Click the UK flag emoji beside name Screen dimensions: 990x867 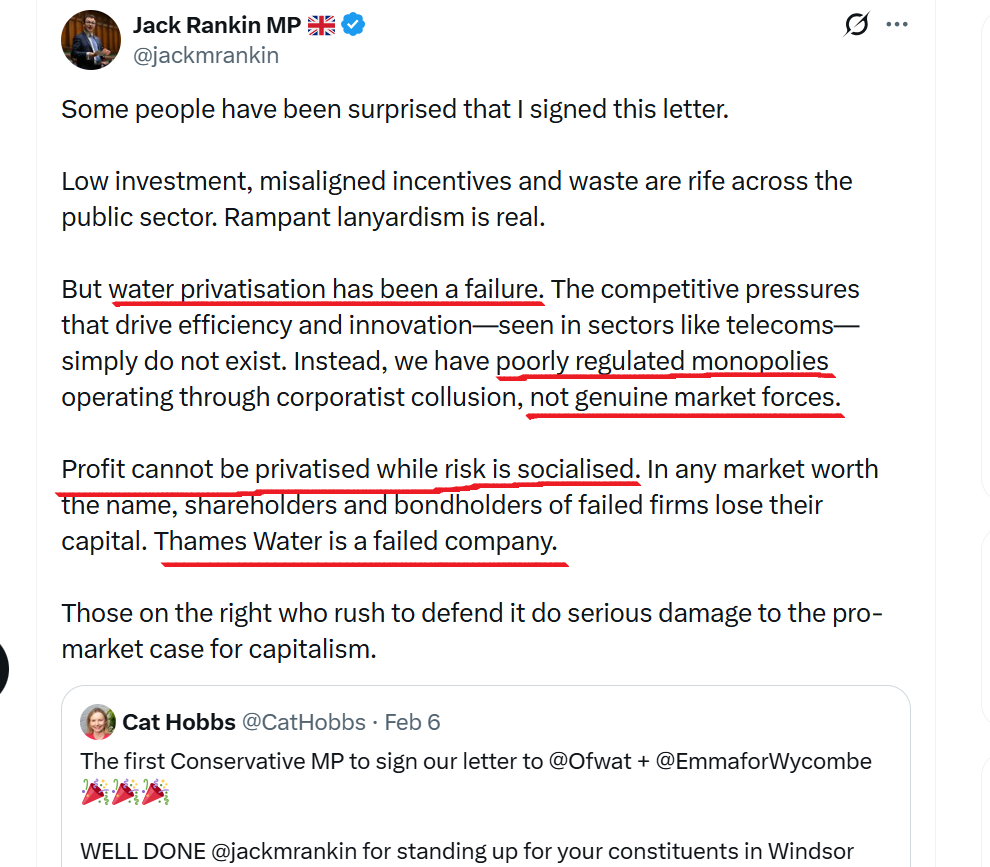321,26
